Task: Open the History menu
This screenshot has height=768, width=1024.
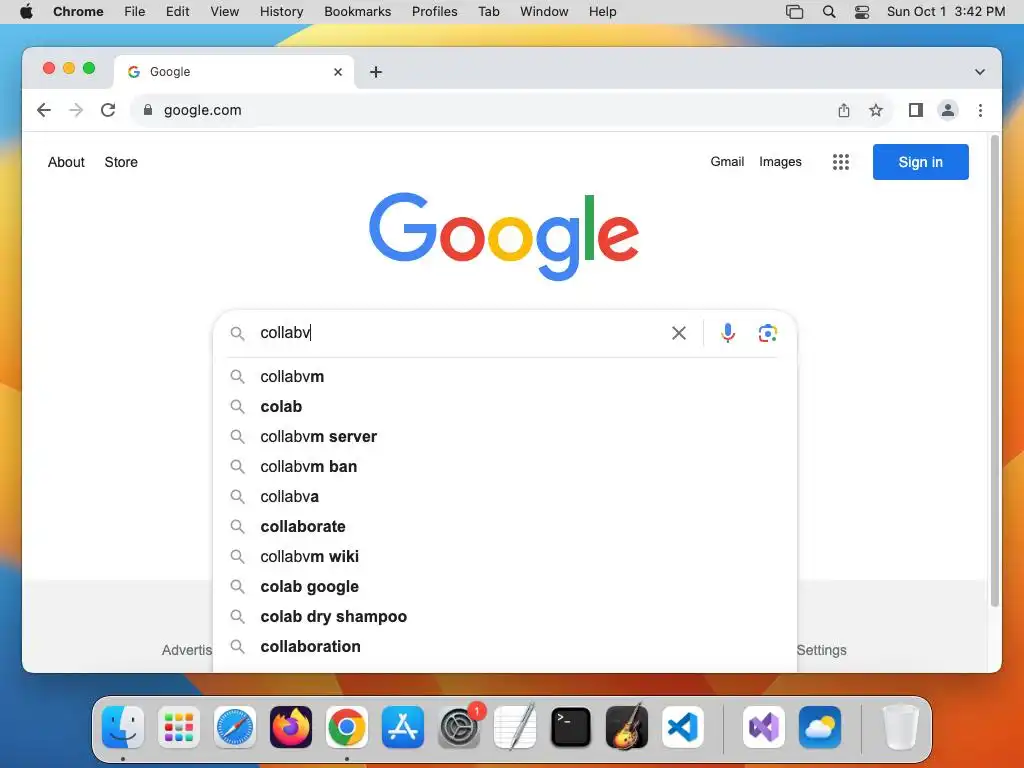Action: [281, 12]
